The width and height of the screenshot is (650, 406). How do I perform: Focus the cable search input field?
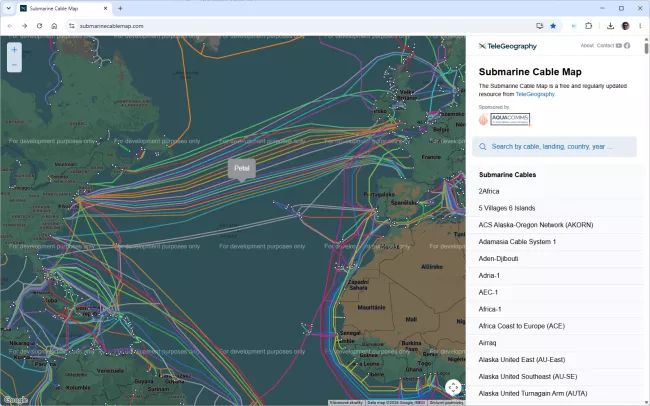(x=555, y=146)
